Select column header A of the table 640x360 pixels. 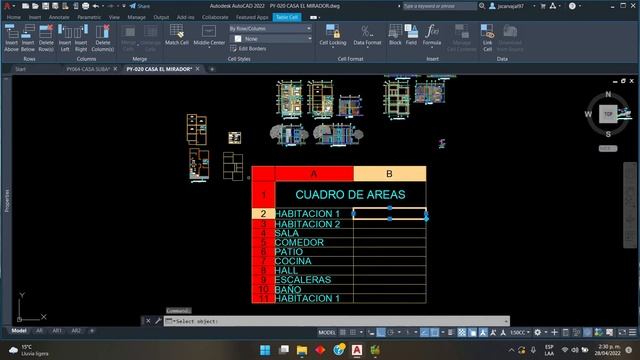[x=314, y=173]
